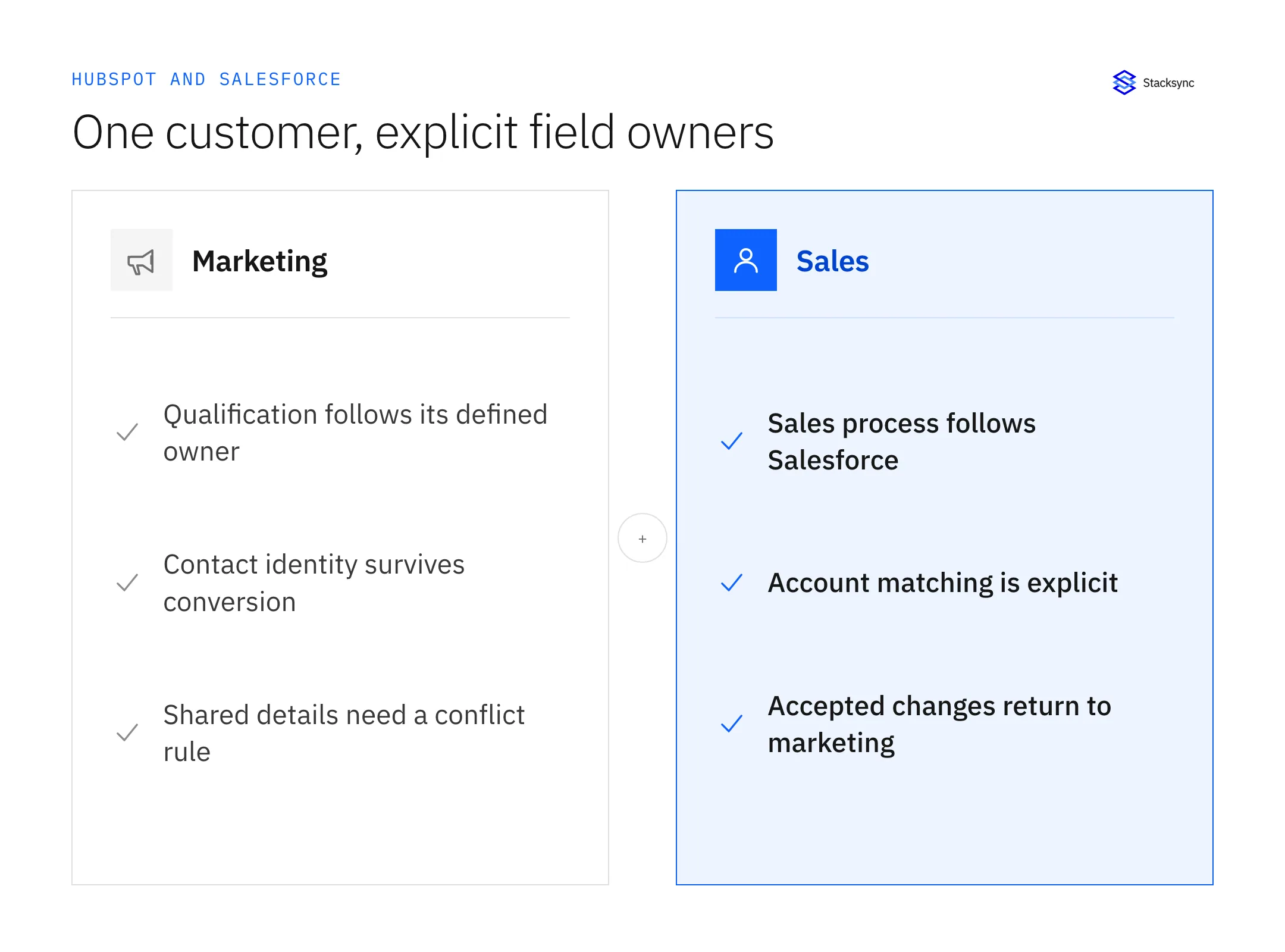Select 'Account matching is explicit' text
This screenshot has height=952, width=1285.
942,583
